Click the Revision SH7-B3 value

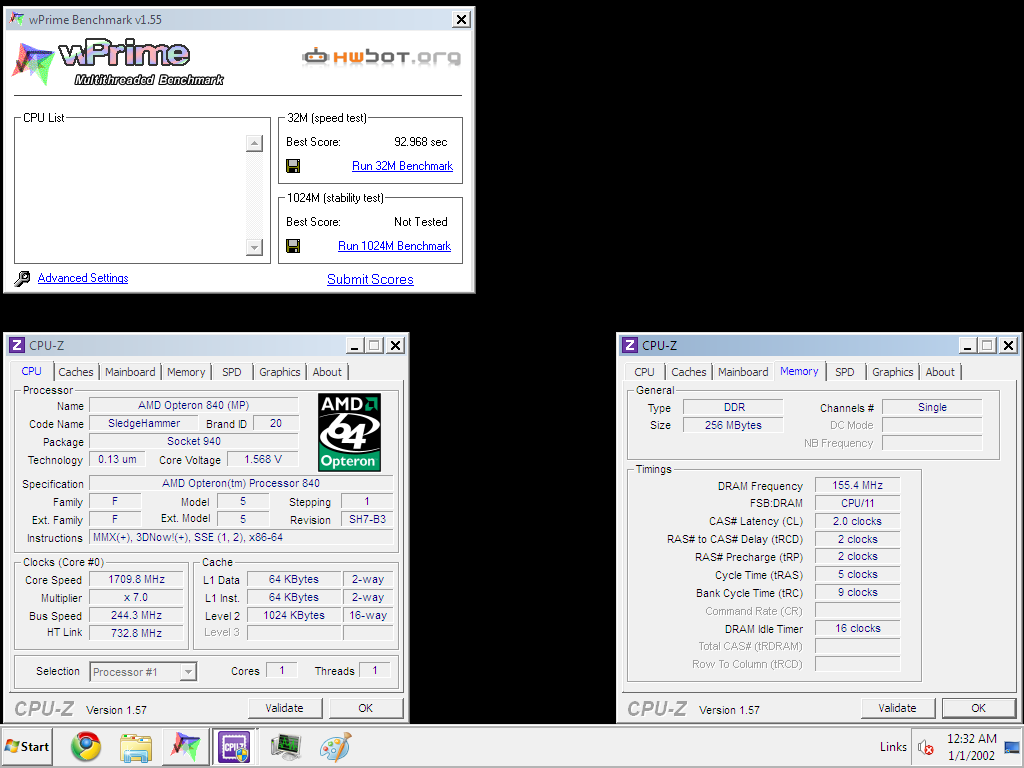[x=367, y=519]
